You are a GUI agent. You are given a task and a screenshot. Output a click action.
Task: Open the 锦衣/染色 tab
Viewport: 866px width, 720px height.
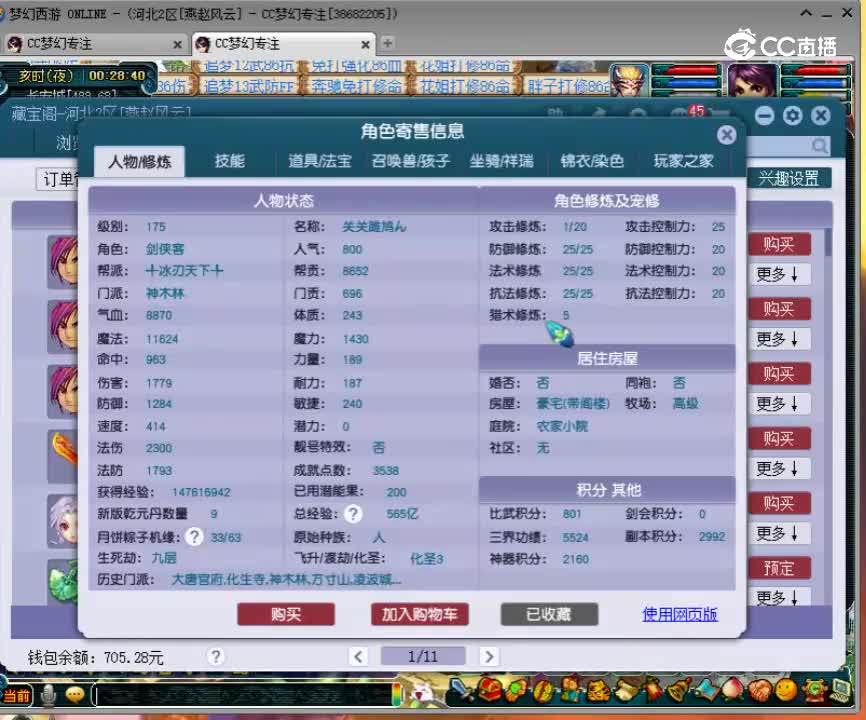[x=592, y=161]
